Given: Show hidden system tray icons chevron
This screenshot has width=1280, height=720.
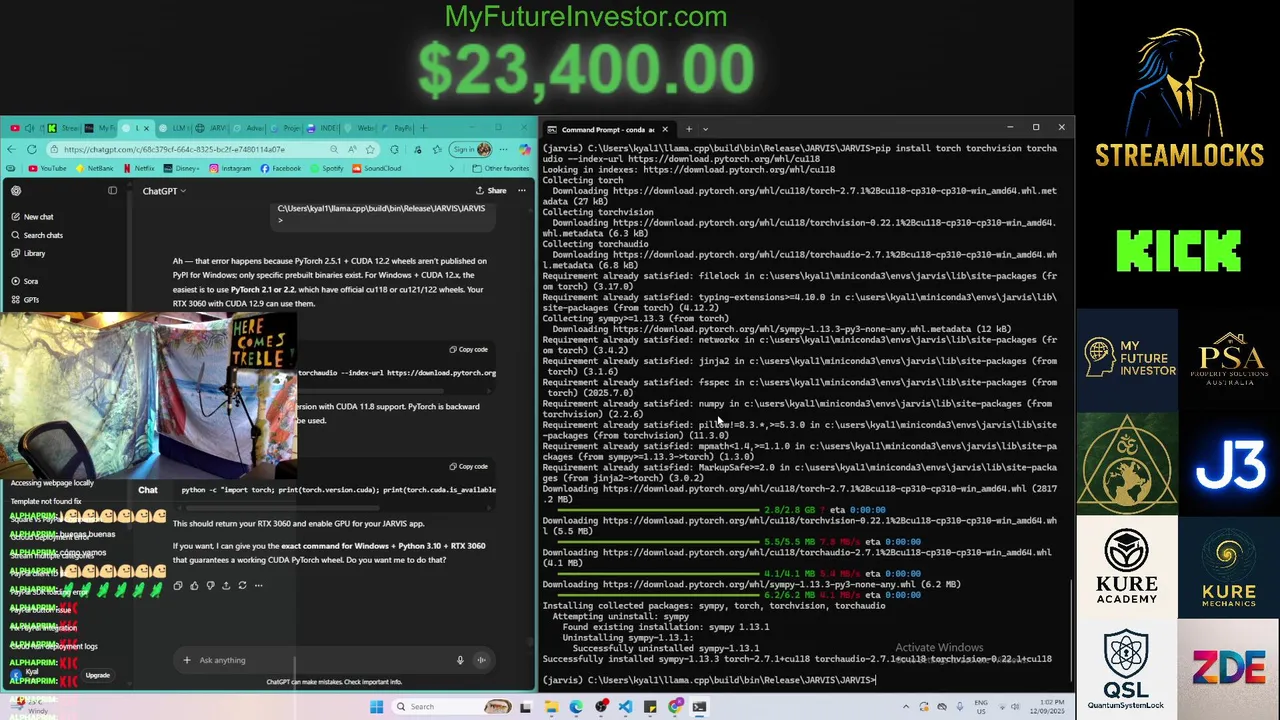Looking at the screenshot, I should (906, 707).
